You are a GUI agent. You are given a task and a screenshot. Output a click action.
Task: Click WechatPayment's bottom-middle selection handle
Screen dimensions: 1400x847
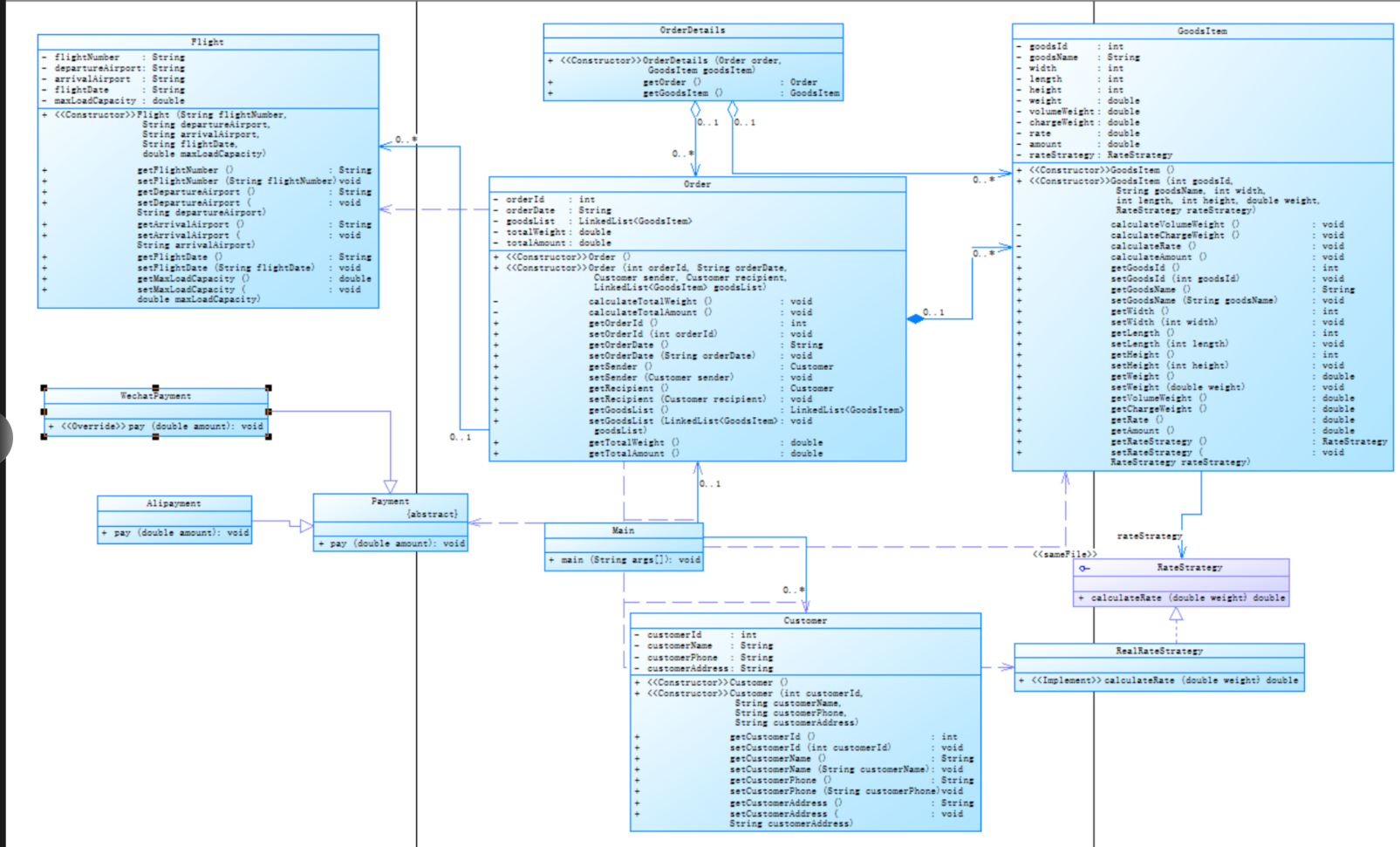(x=155, y=436)
